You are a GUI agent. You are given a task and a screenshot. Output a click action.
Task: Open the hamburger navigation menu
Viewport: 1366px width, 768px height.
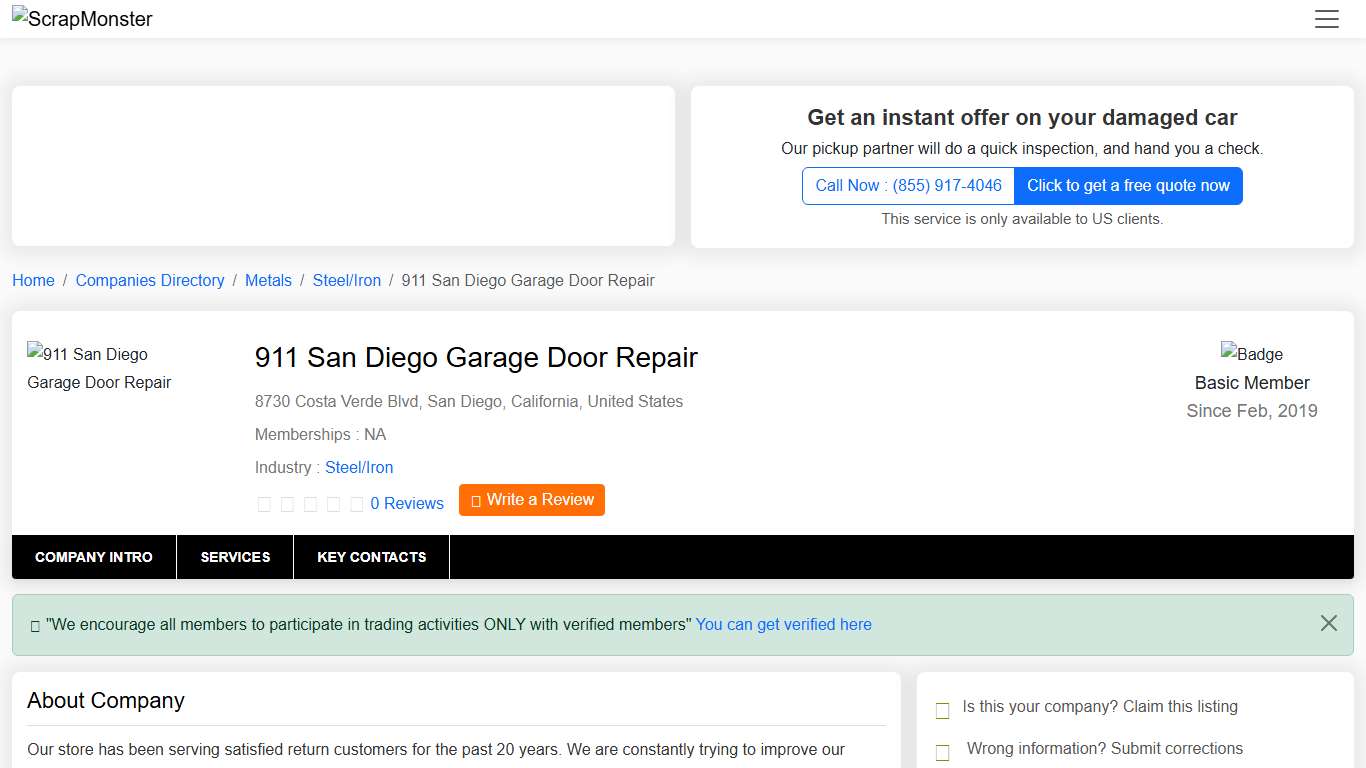click(1327, 19)
